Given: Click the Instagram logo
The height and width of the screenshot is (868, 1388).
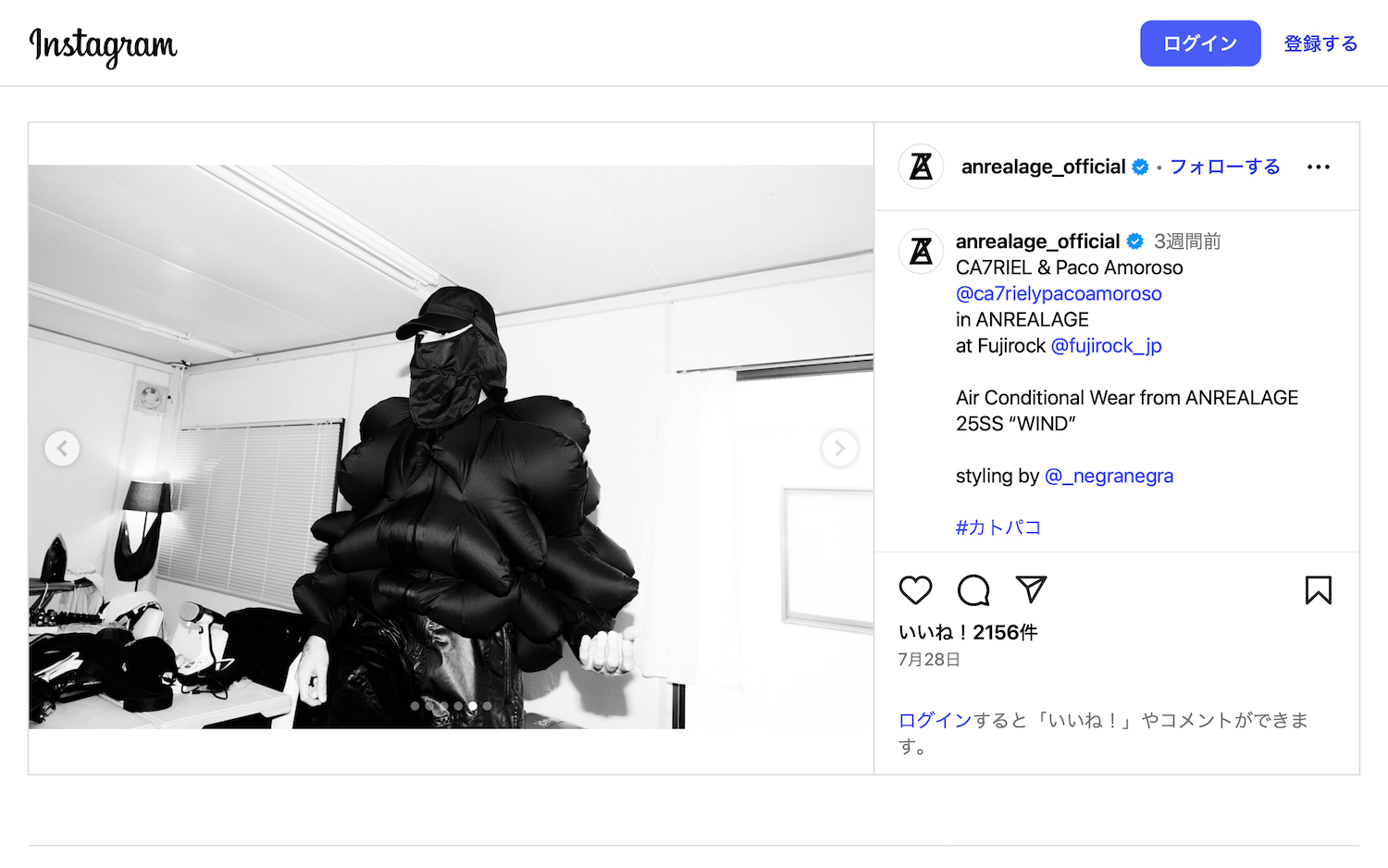Looking at the screenshot, I should tap(103, 45).
